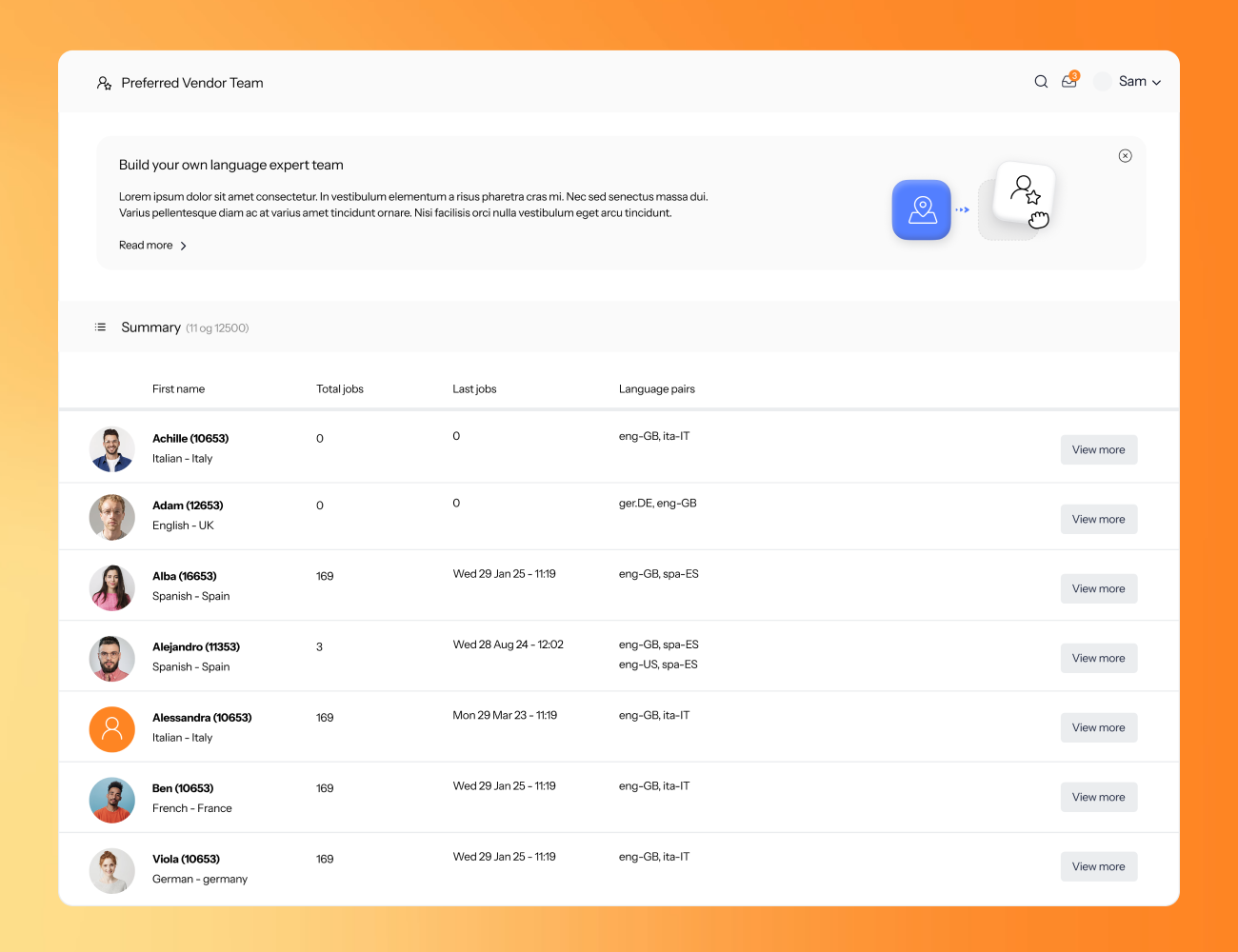Image resolution: width=1238 pixels, height=952 pixels.
Task: Select the First name column header
Action: 178,388
